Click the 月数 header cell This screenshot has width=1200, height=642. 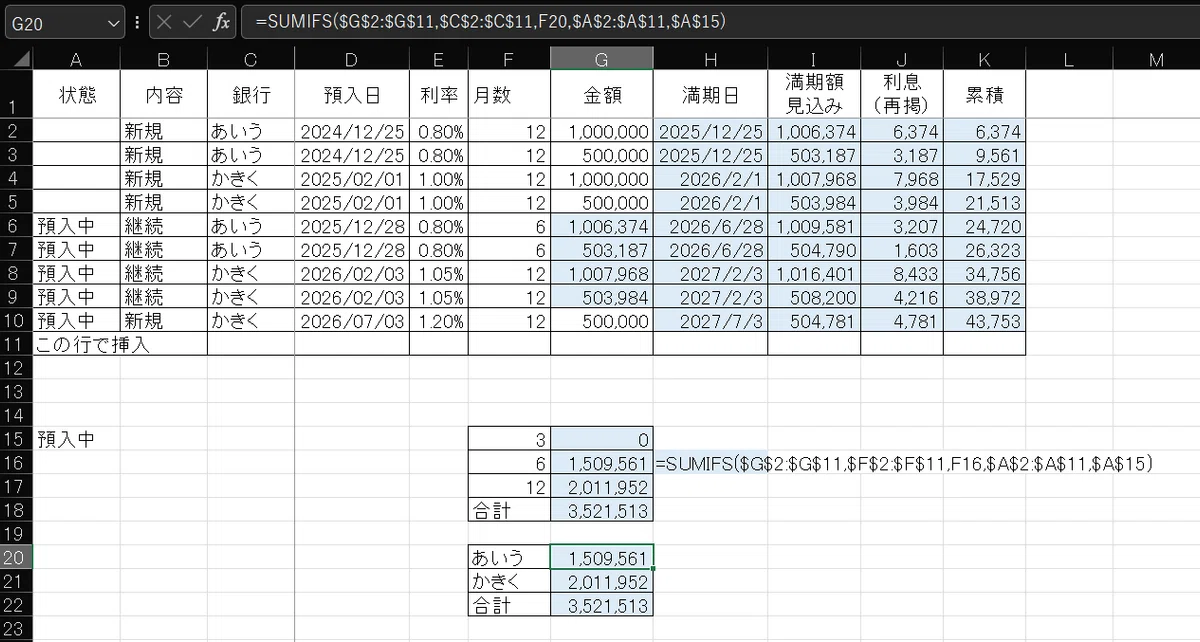click(508, 95)
